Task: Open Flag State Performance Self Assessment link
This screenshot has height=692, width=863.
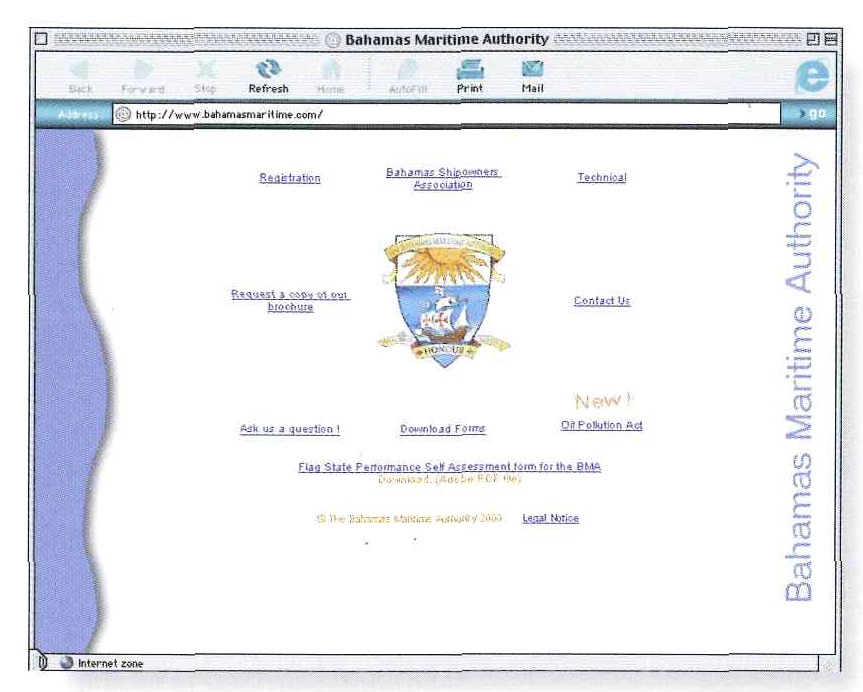Action: [450, 467]
